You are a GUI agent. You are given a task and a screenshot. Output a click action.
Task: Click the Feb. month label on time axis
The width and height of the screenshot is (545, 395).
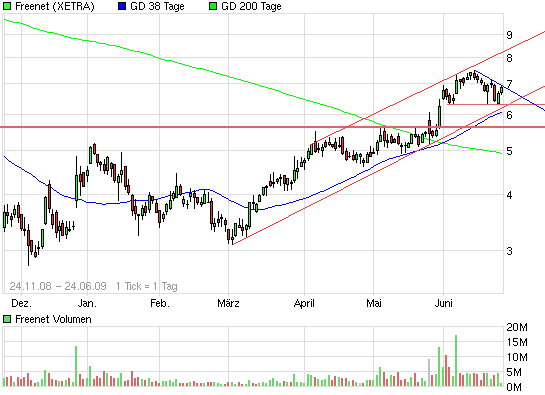[160, 303]
